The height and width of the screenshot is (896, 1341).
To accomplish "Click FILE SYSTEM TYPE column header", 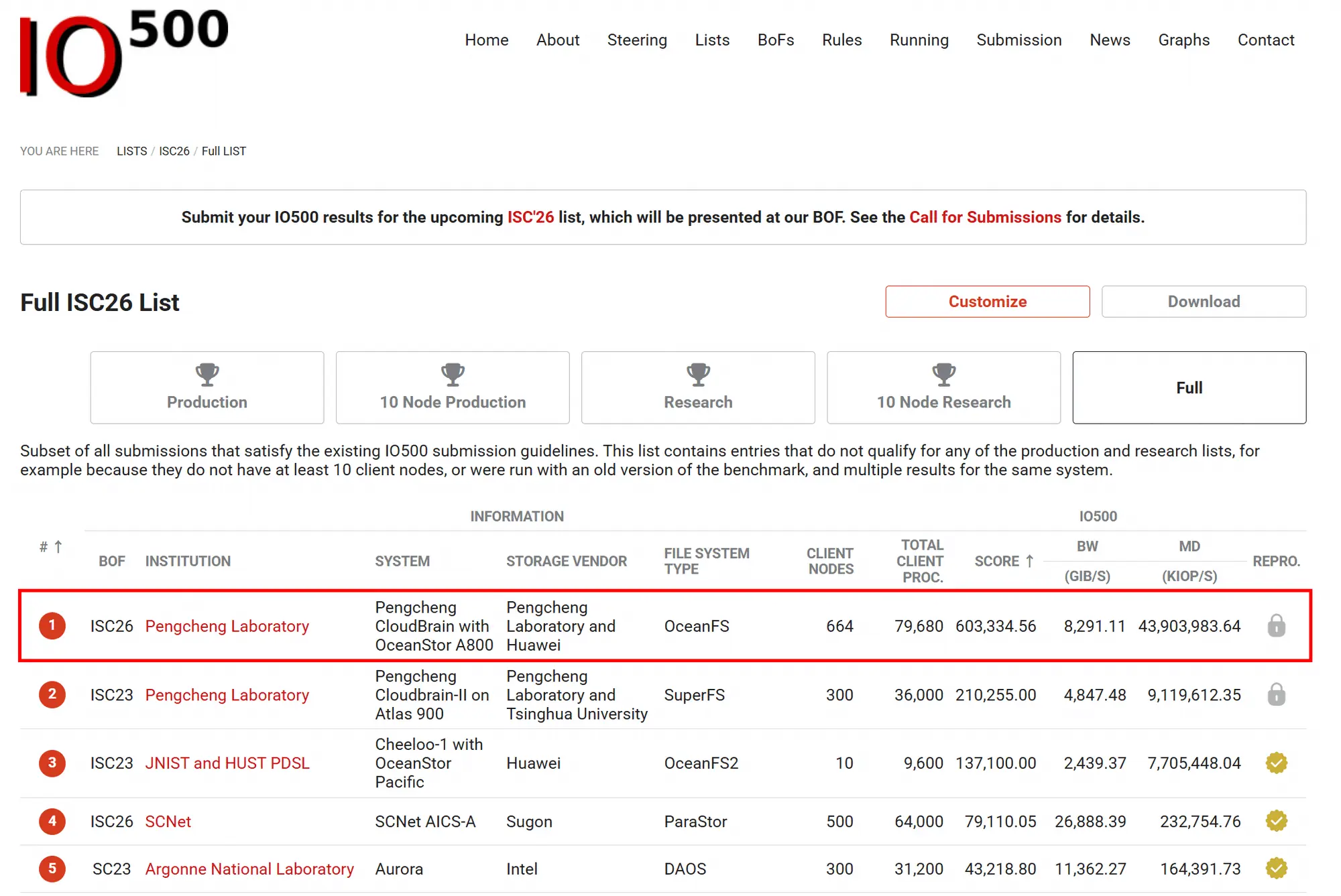I will click(707, 561).
